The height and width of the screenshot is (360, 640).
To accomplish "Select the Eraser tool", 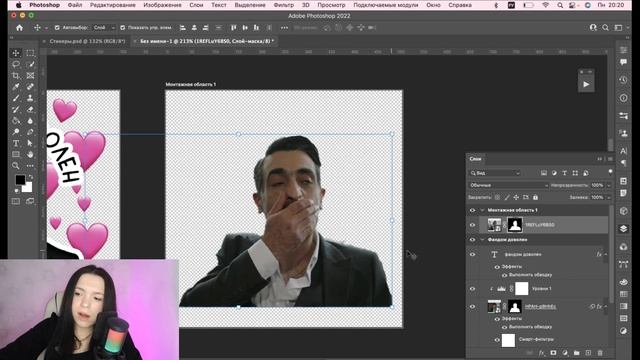I will tap(30, 109).
